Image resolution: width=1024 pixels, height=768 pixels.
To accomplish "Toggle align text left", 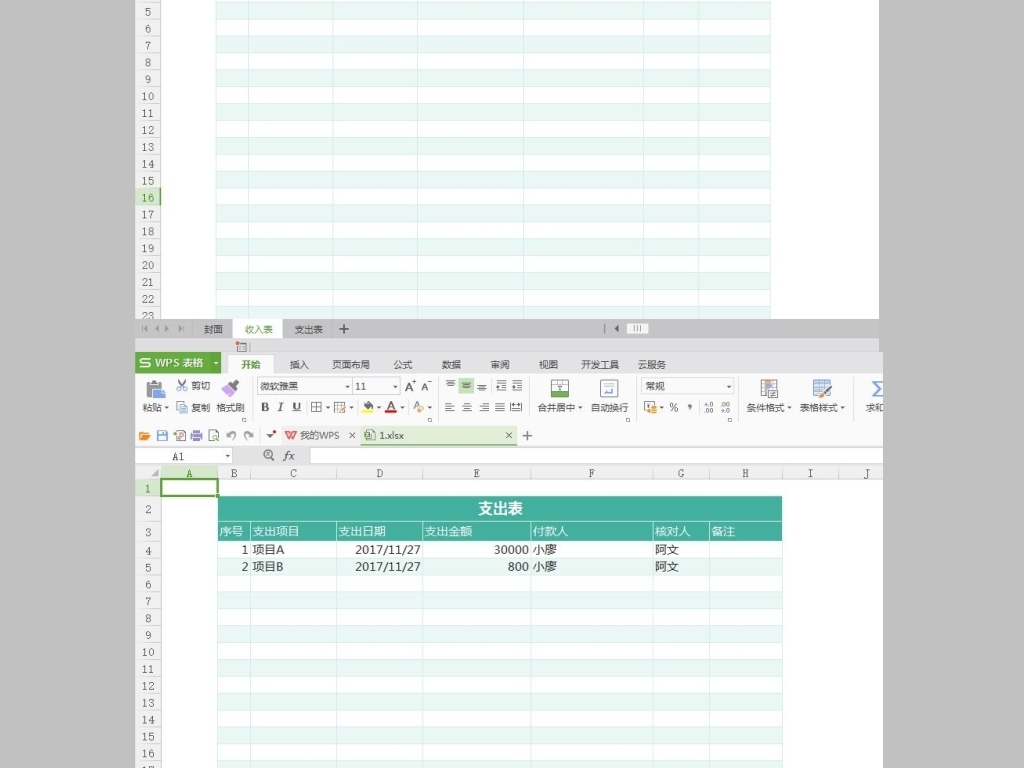I will coord(449,407).
